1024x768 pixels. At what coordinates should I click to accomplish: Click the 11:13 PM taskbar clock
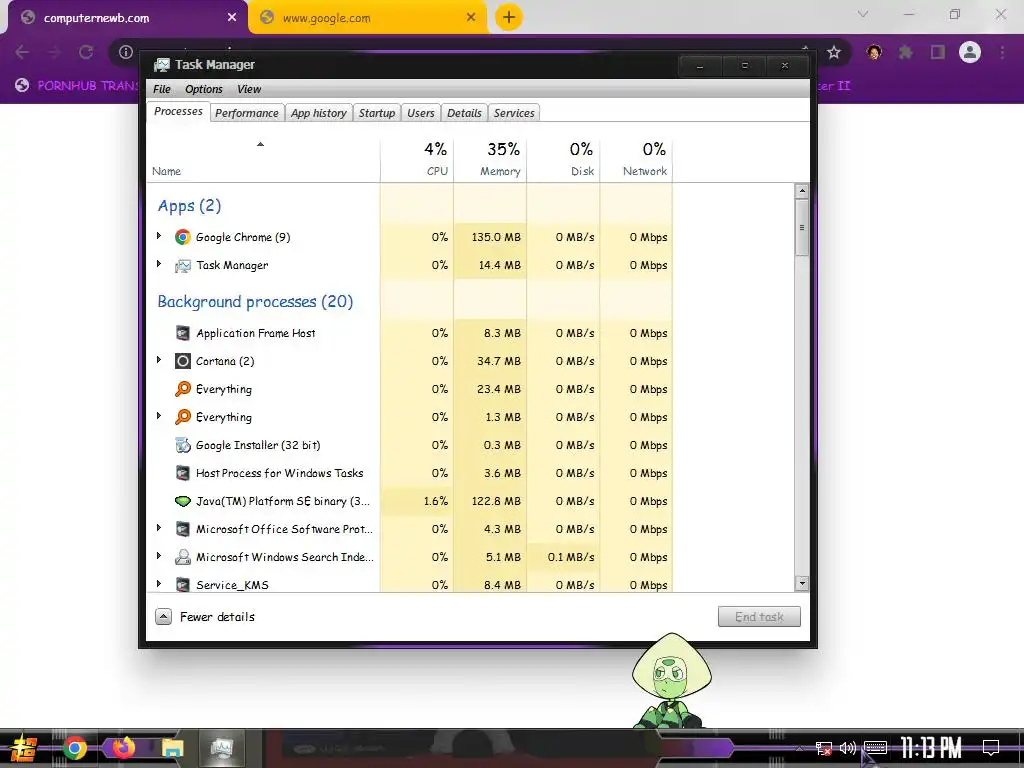tap(931, 748)
